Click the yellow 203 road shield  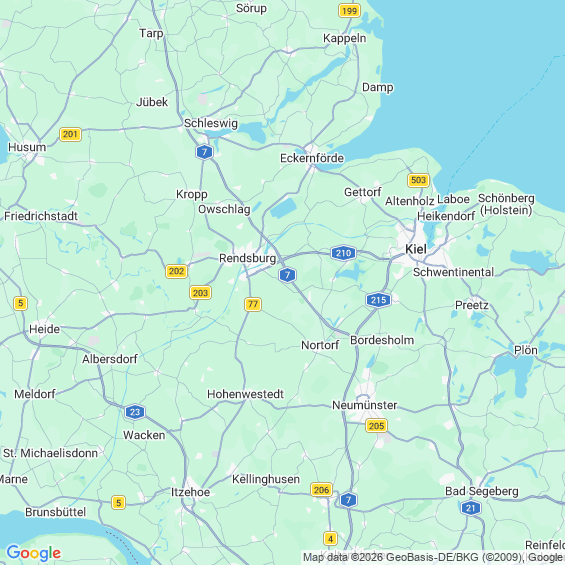point(200,293)
